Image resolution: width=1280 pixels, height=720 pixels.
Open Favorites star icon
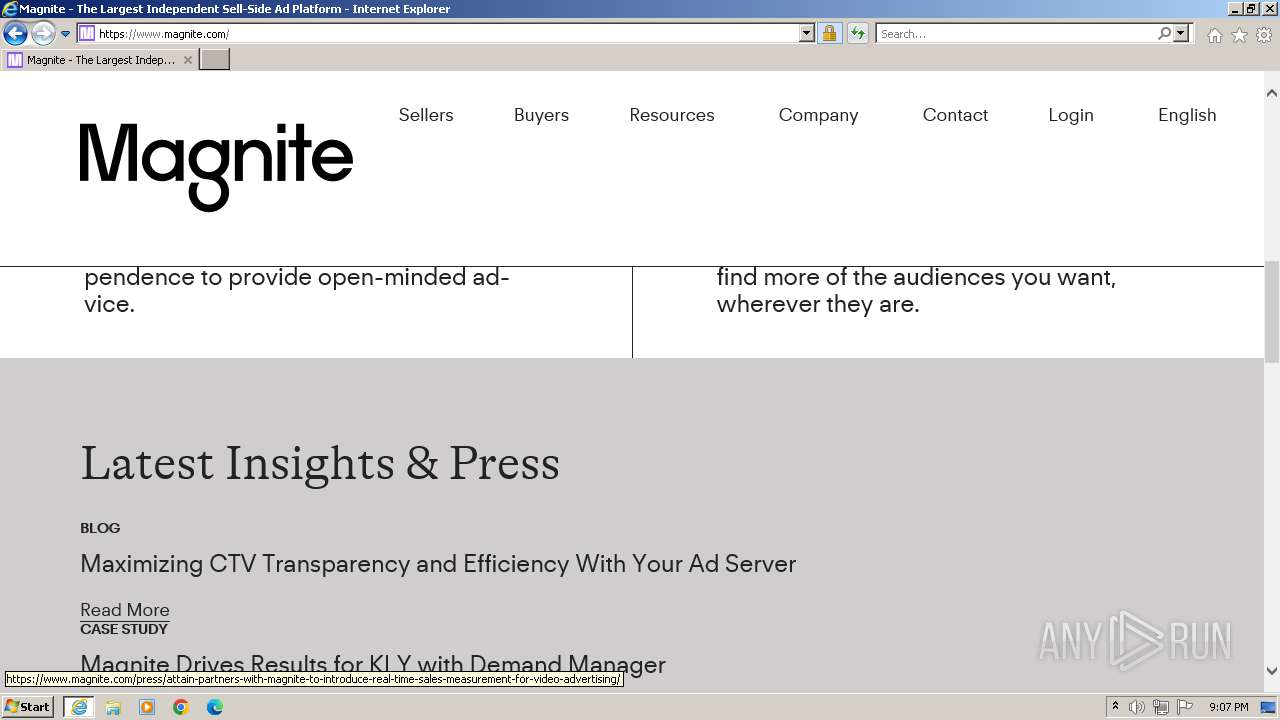[1239, 35]
